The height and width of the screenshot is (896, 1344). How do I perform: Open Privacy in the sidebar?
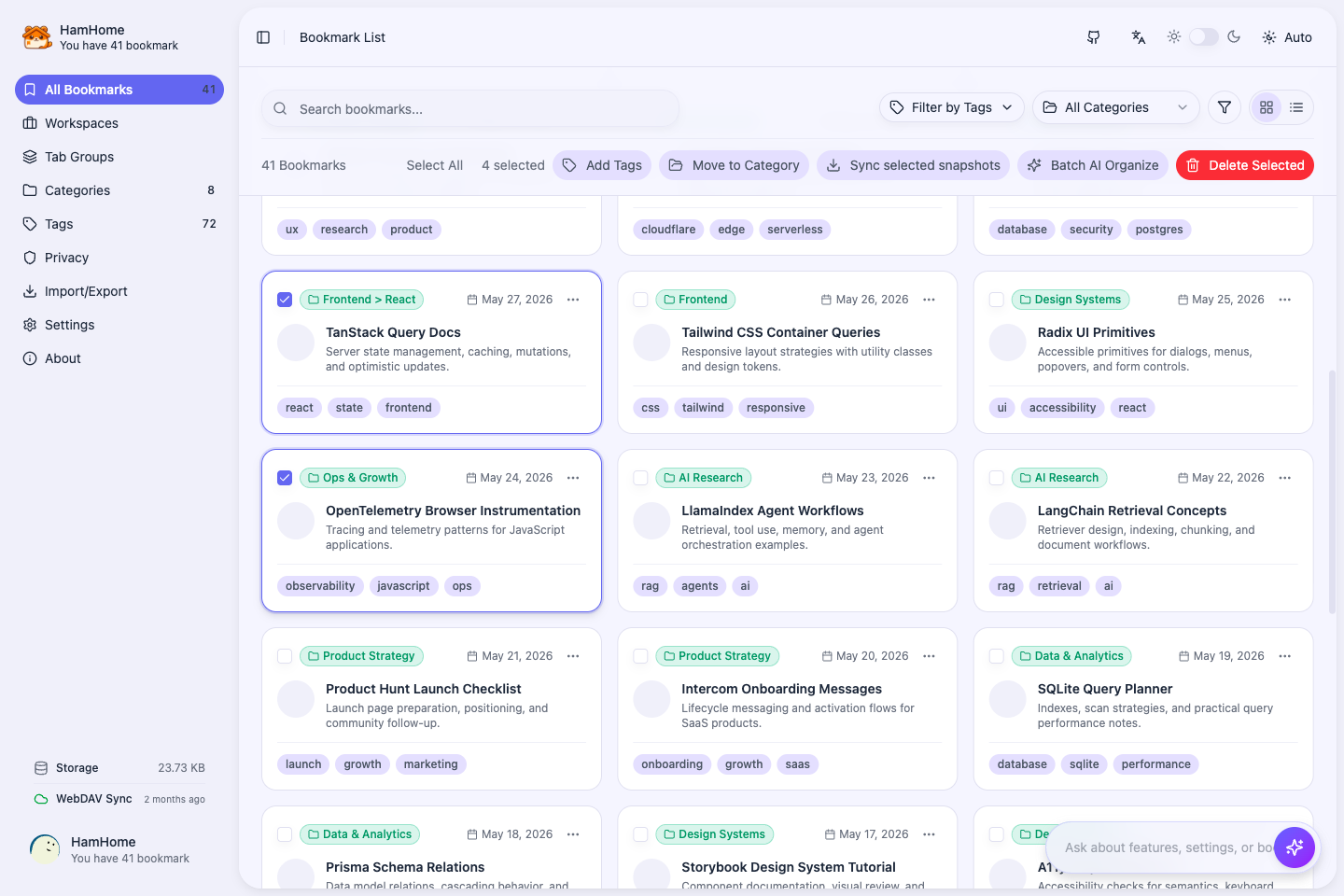pyautogui.click(x=119, y=258)
